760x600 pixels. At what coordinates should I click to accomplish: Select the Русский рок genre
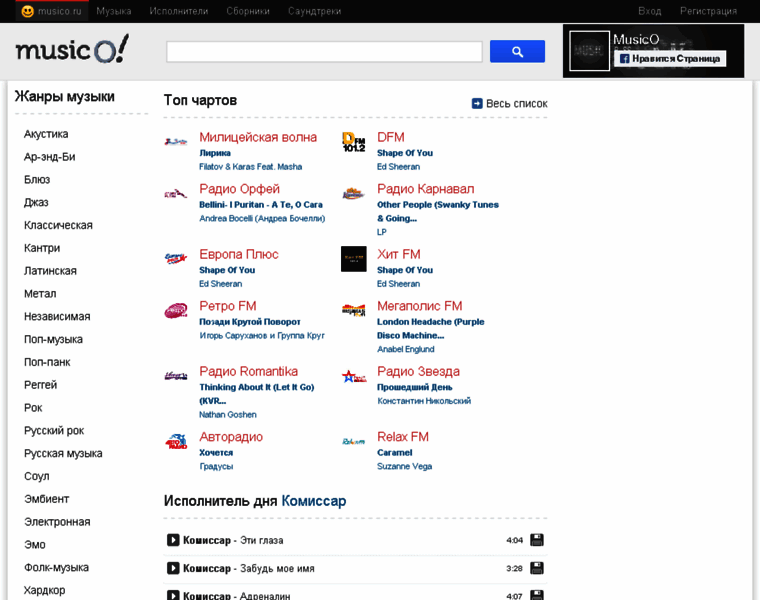click(54, 430)
